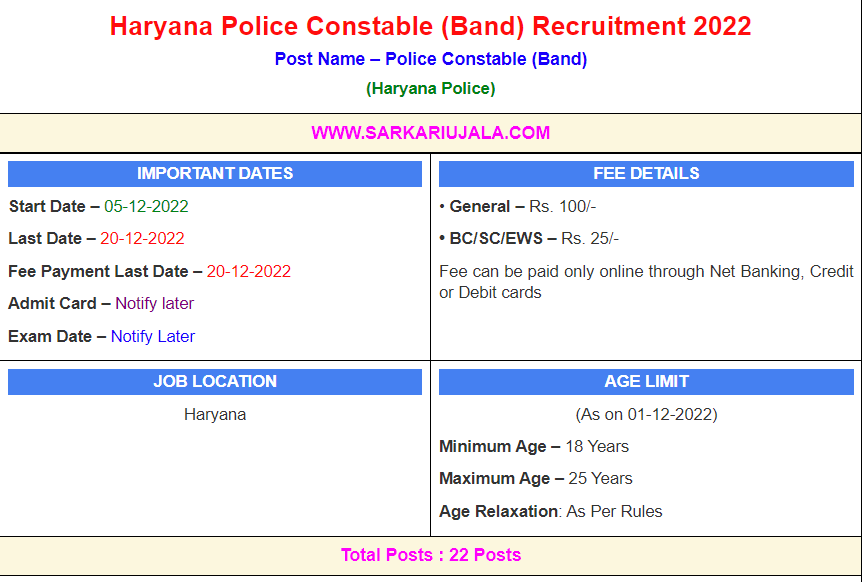Click the BC/SC/EWS Rs. 25/- fee entry
The height and width of the screenshot is (582, 867).
528,239
